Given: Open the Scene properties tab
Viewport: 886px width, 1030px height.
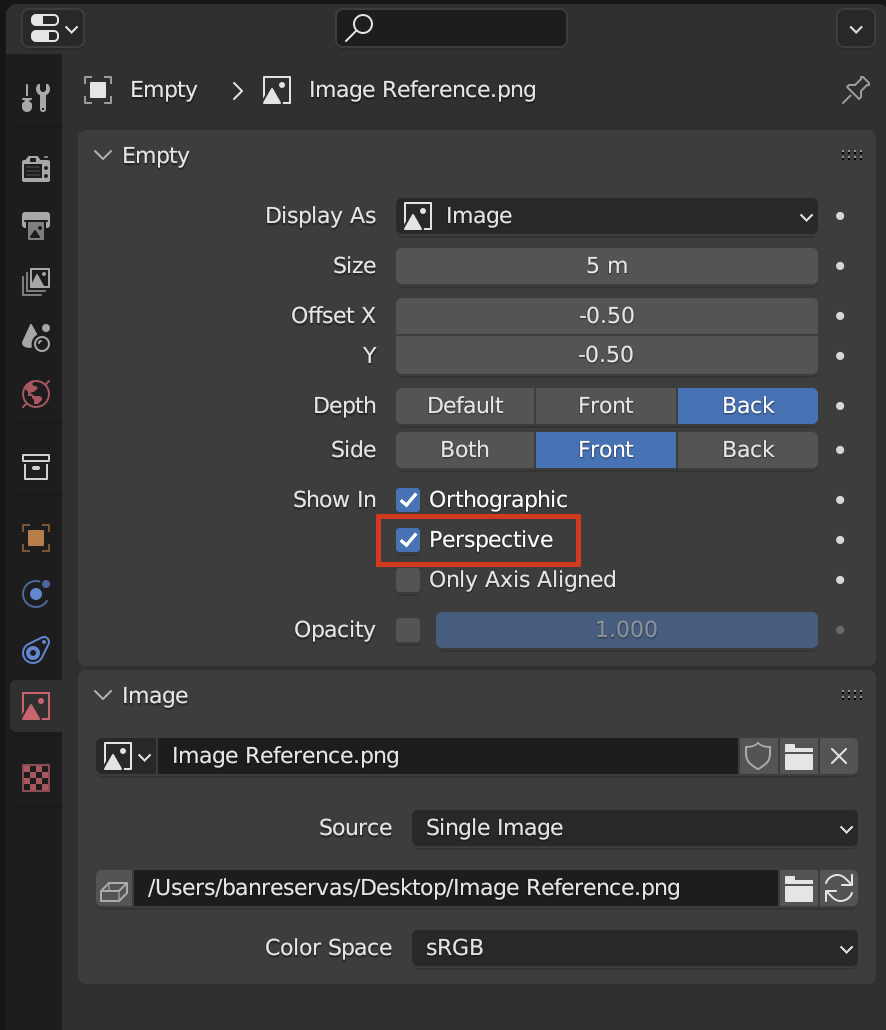Looking at the screenshot, I should pyautogui.click(x=36, y=338).
